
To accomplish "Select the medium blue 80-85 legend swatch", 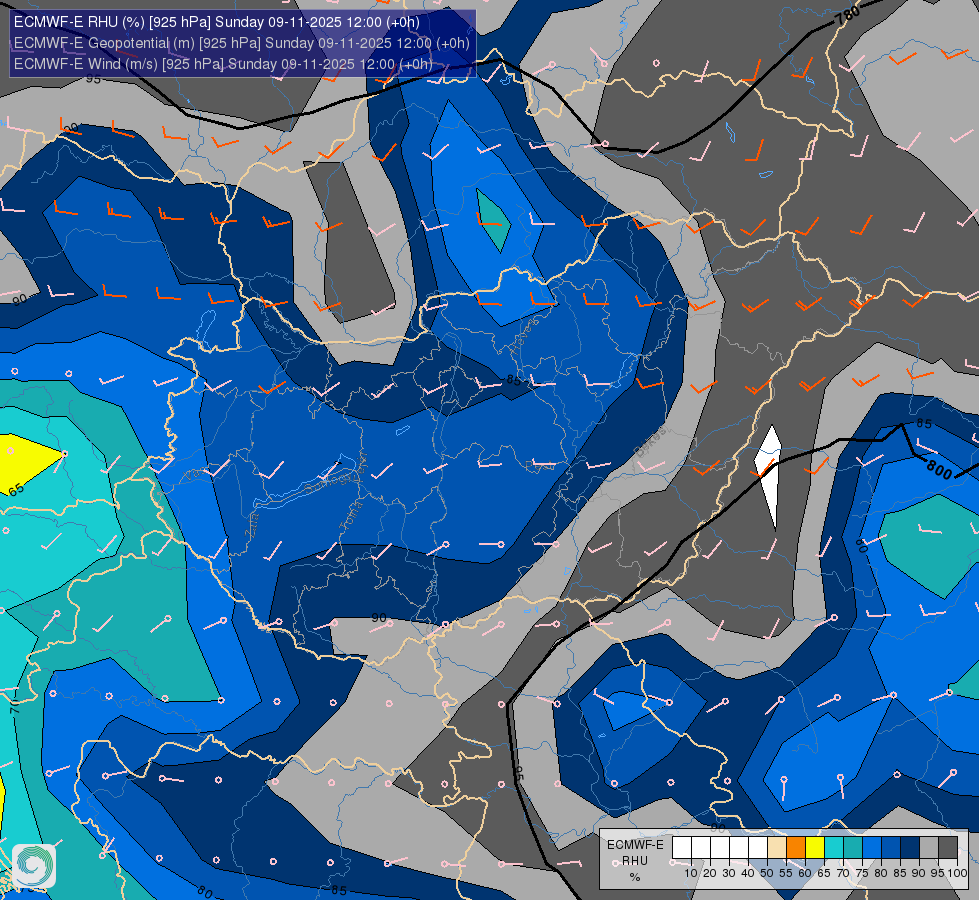I will (891, 847).
